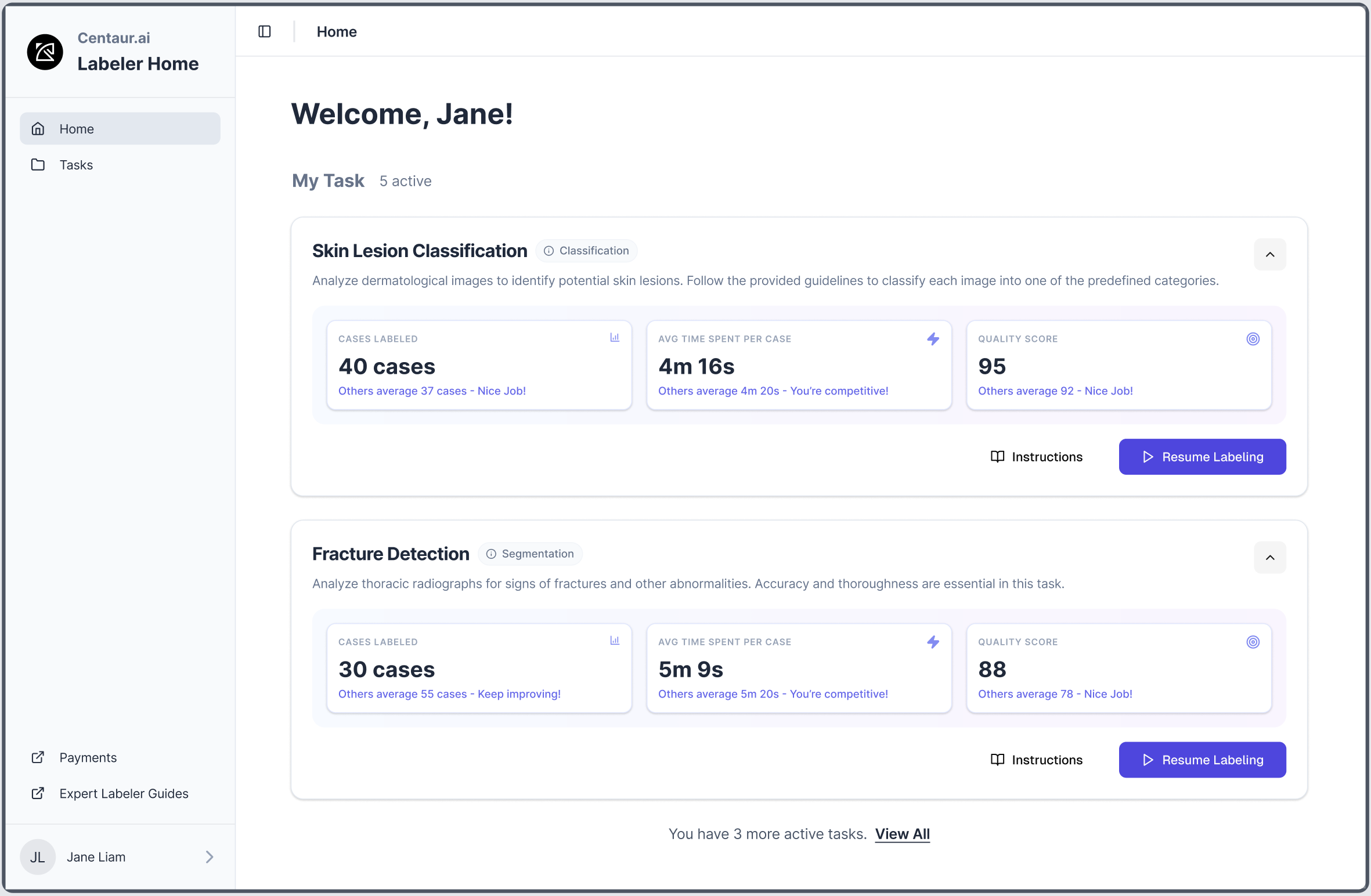The image size is (1371, 896).
Task: Resume Labeling for Skin Lesion Classification
Action: [x=1202, y=457]
